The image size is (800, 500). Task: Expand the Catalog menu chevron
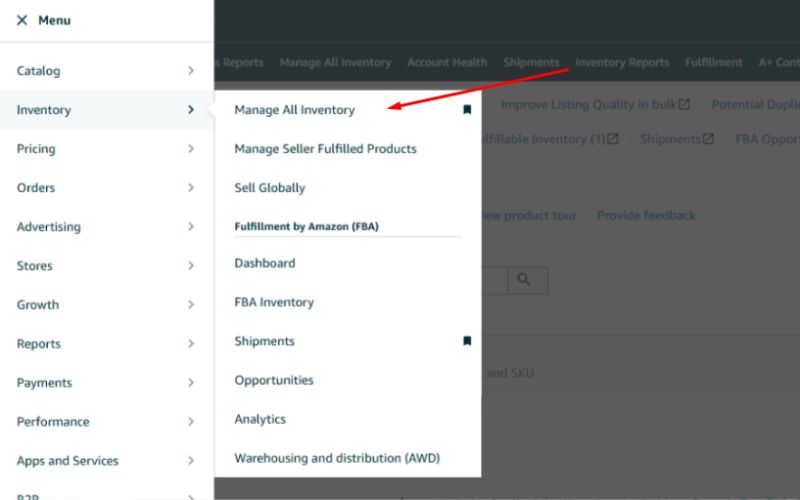[x=191, y=70]
